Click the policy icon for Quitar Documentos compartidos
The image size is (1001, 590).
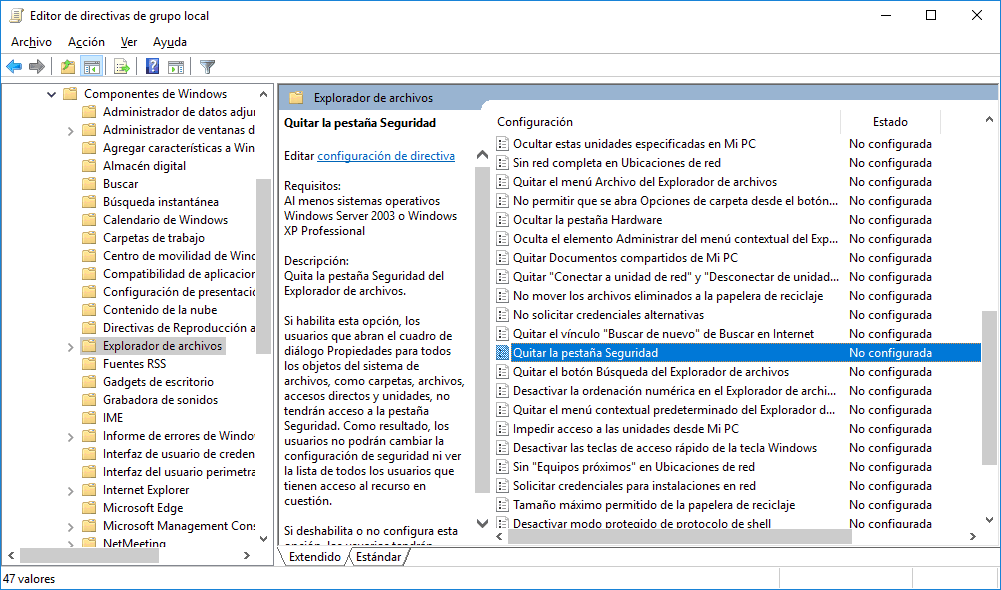(x=503, y=258)
